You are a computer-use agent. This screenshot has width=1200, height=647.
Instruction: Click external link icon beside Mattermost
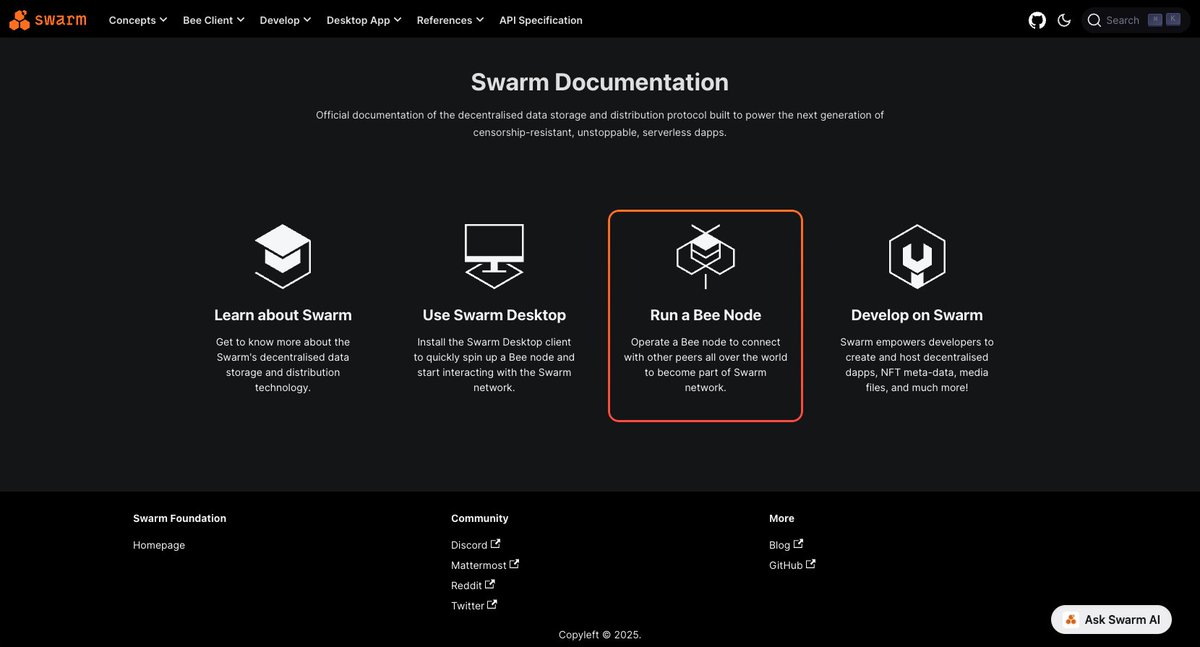[x=514, y=564]
